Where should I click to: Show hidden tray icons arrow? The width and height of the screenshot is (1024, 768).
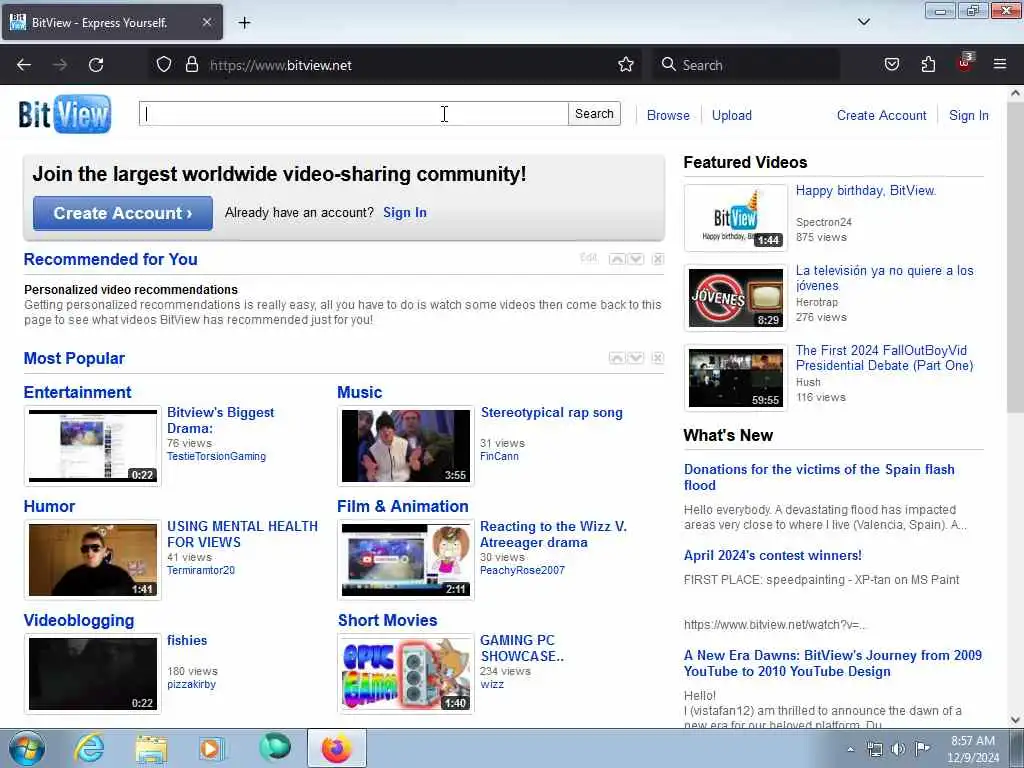(x=850, y=749)
